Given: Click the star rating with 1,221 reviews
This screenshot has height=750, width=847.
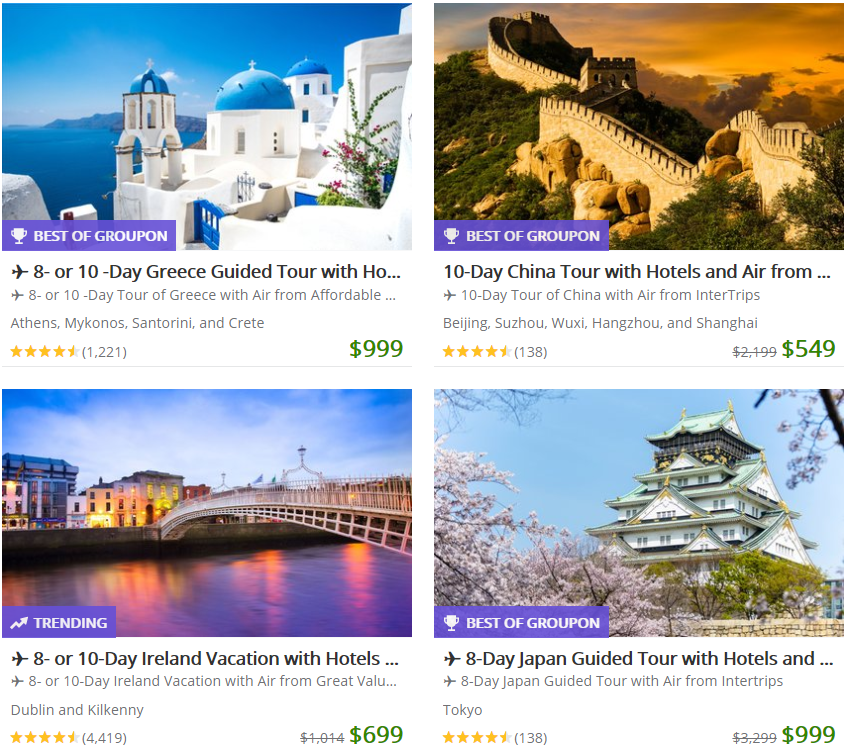Looking at the screenshot, I should (44, 352).
